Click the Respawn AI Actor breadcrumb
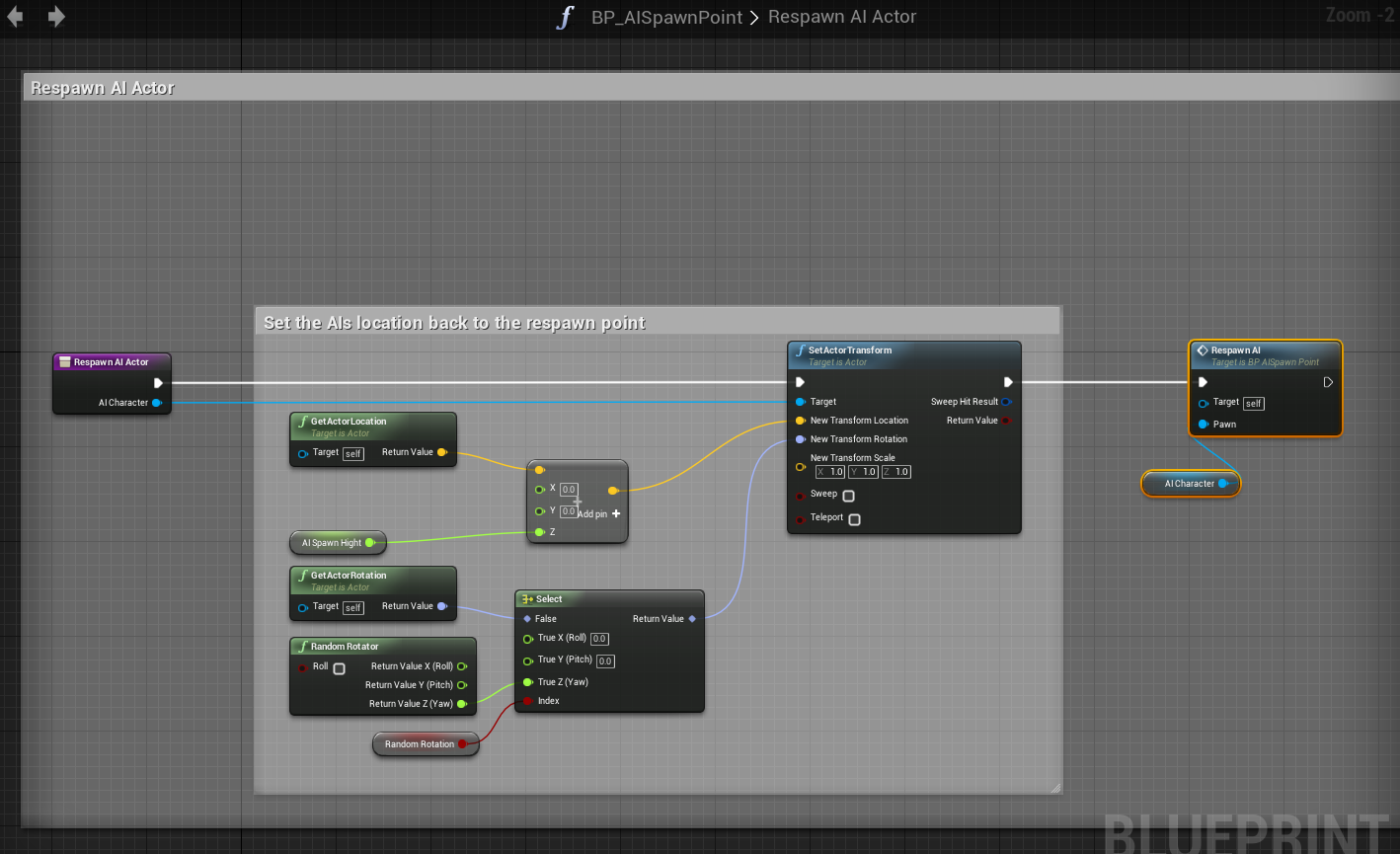 (842, 17)
